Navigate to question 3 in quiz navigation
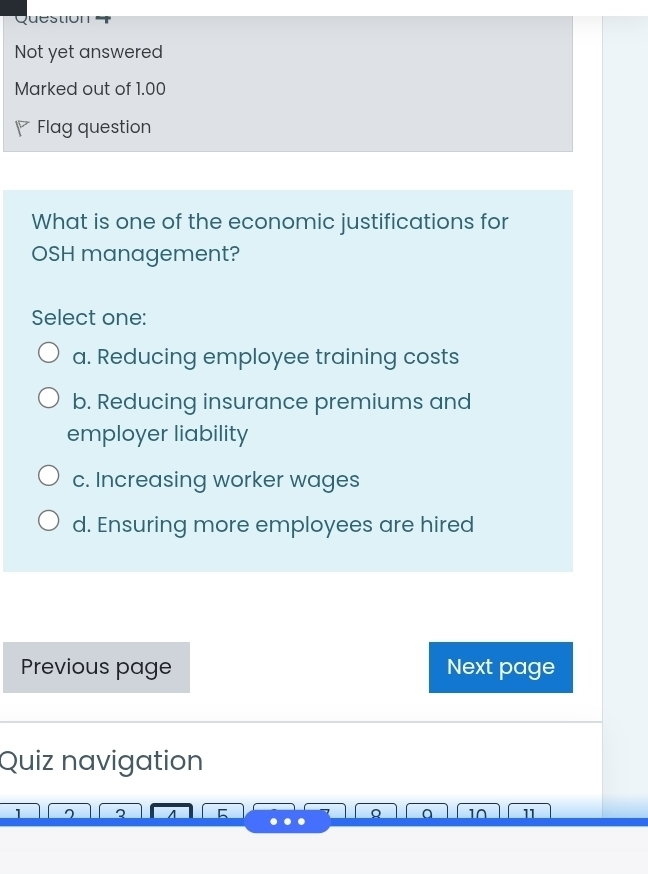 coord(120,810)
